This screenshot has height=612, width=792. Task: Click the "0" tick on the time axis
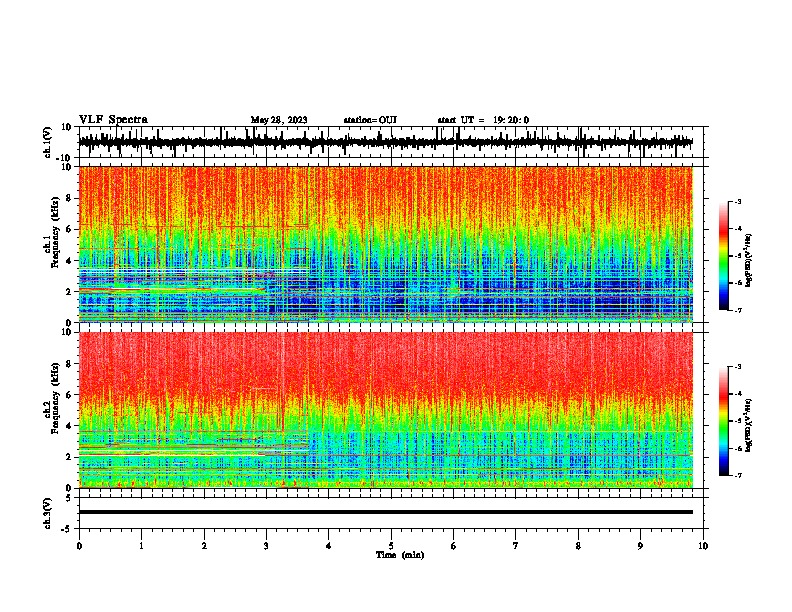pos(79,546)
